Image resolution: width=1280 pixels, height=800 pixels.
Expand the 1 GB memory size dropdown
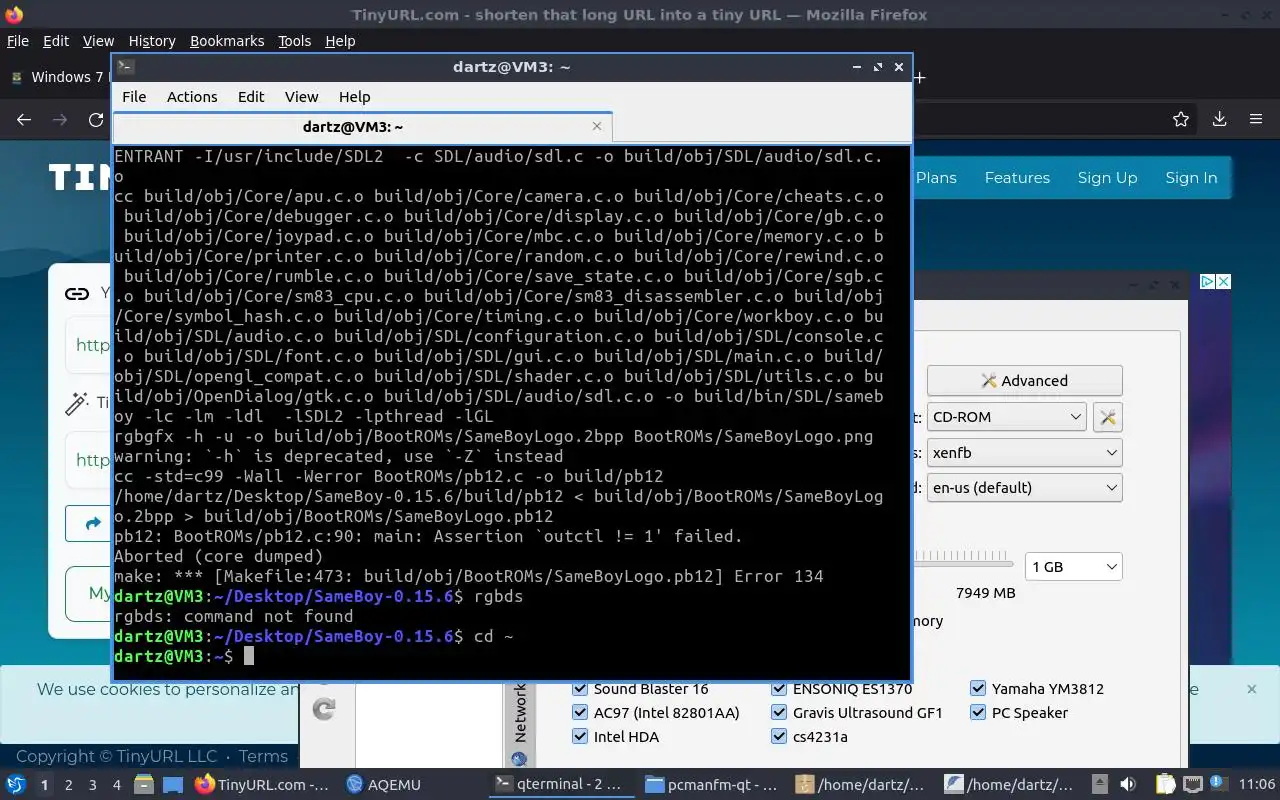point(1073,567)
